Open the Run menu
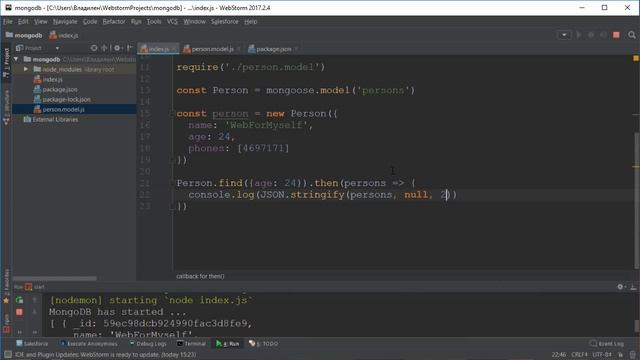The width and height of the screenshot is (640, 360). click(136, 22)
